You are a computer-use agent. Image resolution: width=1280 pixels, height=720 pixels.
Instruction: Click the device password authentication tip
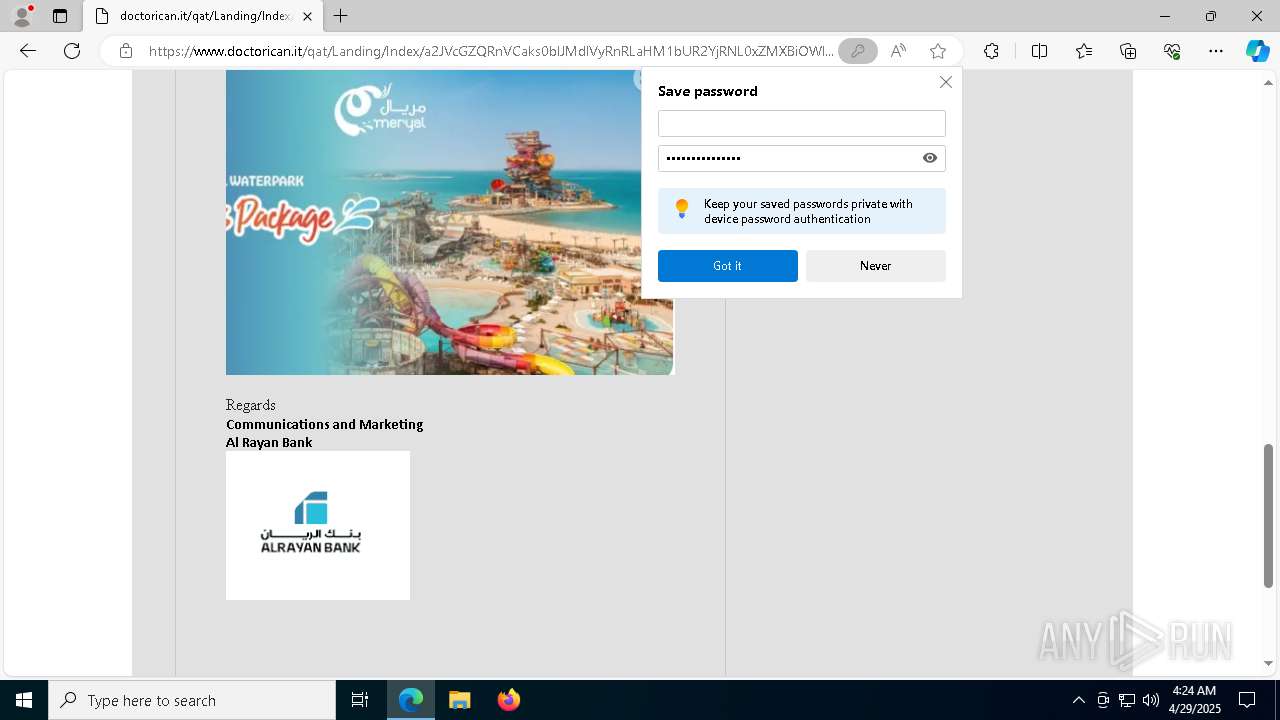tap(802, 211)
